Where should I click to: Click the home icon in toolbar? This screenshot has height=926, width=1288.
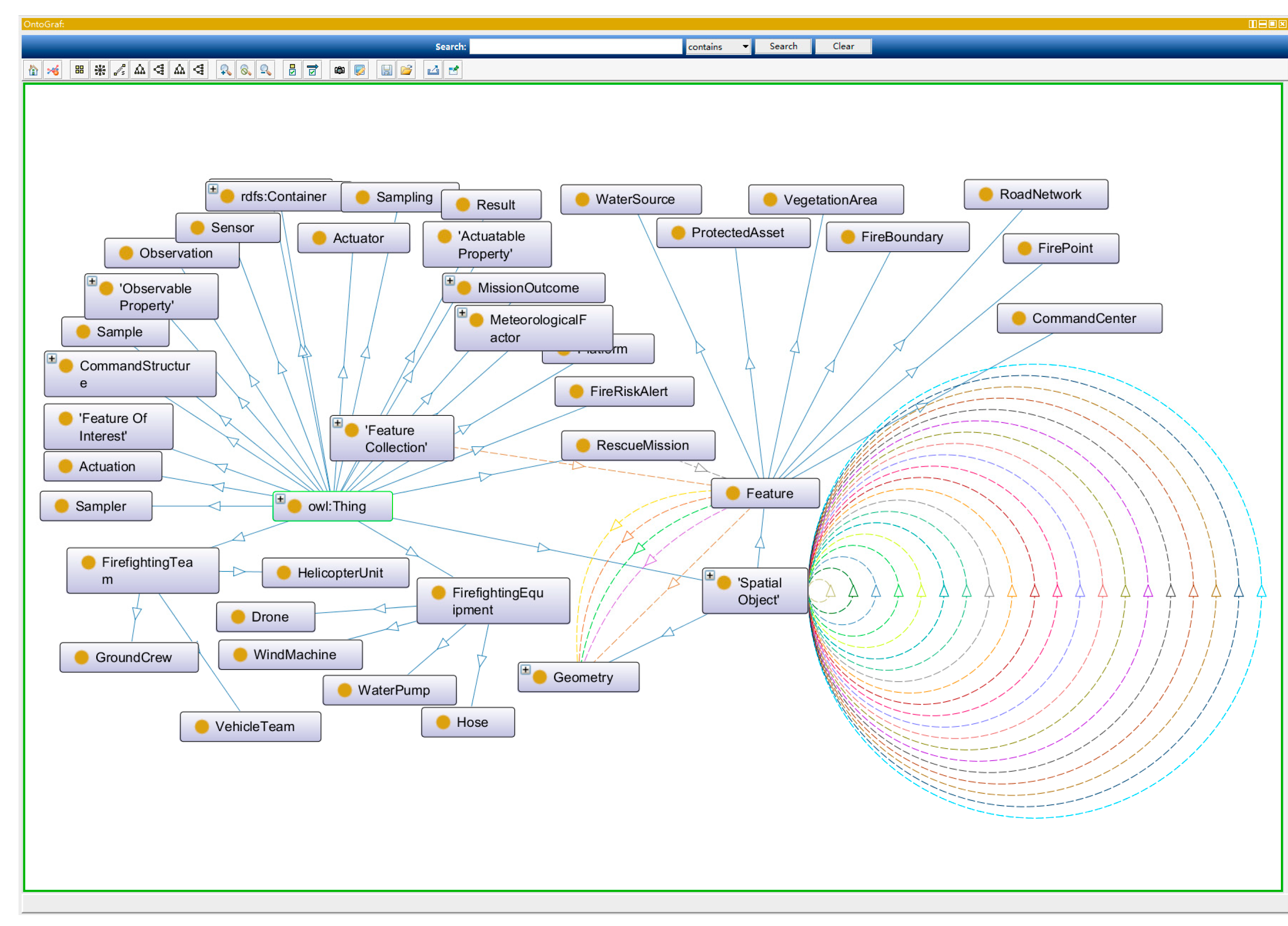click(x=33, y=70)
